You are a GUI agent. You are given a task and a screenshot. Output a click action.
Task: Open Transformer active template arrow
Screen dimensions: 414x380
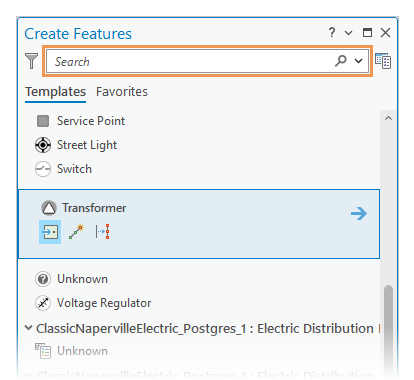click(x=359, y=213)
